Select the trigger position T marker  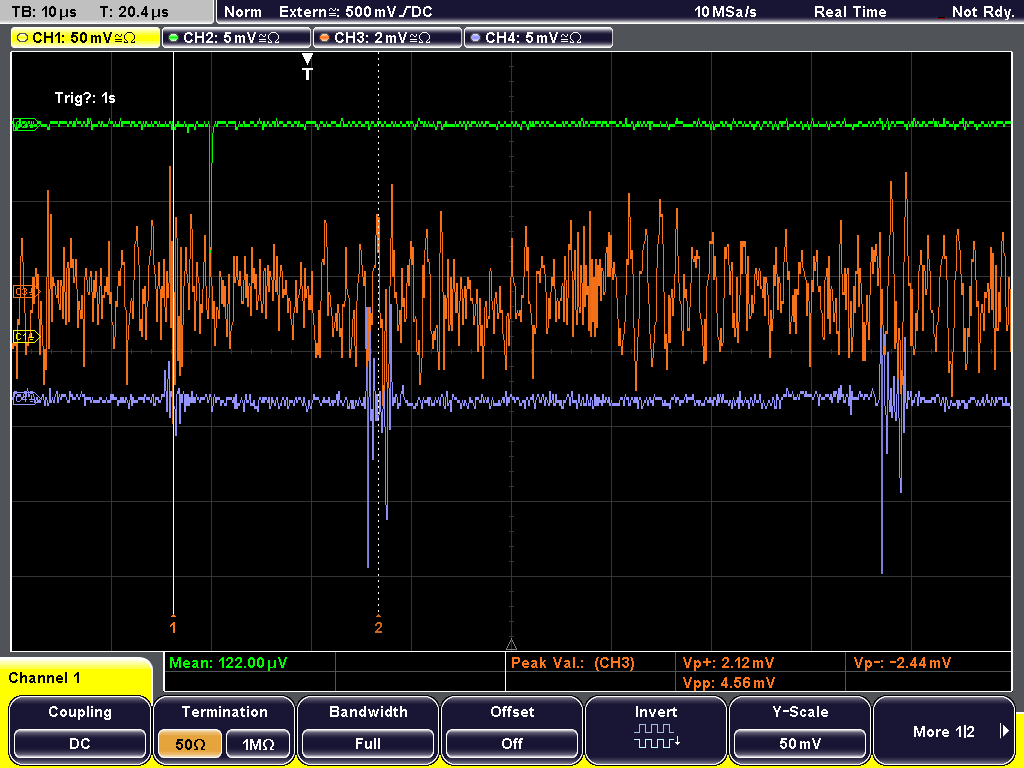point(307,67)
